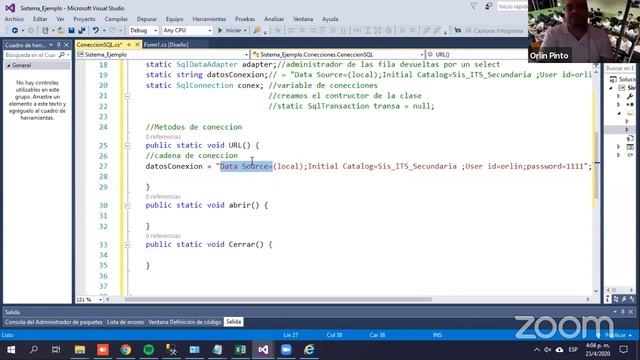Collapse the abrir() method on line 30
Image resolution: width=640 pixels, height=360 pixels.
[x=128, y=206]
